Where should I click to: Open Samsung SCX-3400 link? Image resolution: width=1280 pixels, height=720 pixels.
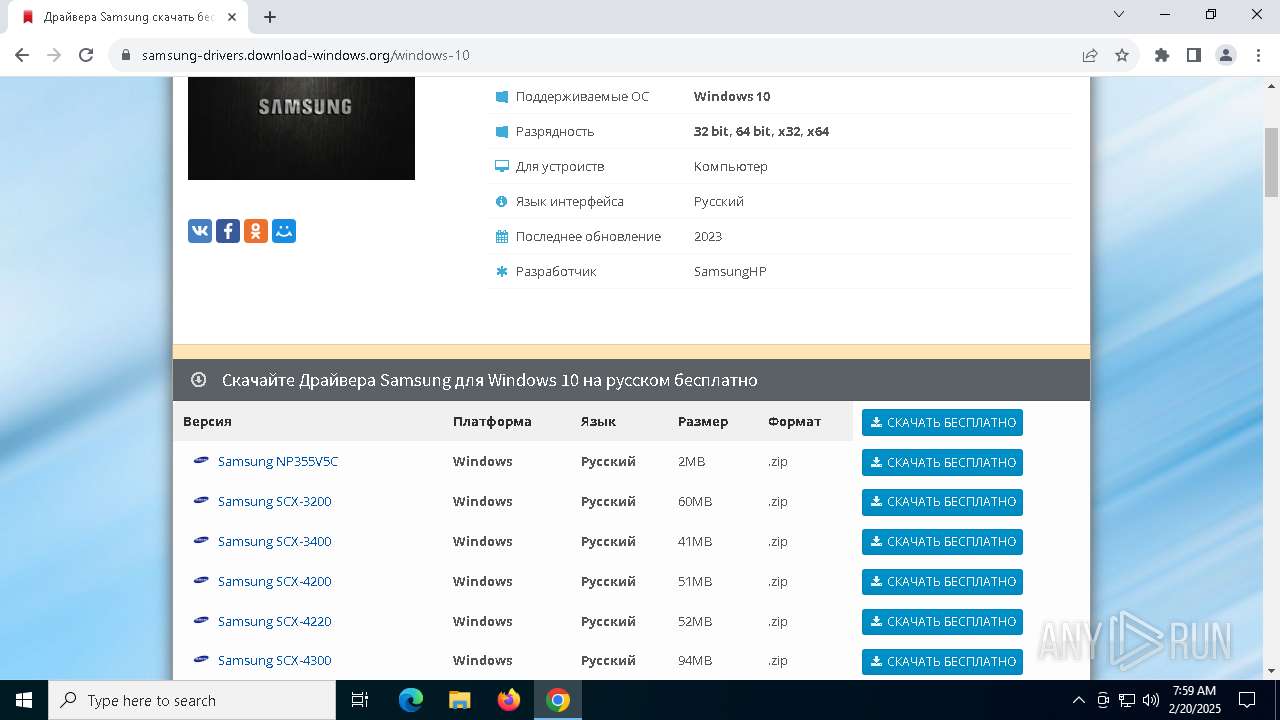point(274,541)
